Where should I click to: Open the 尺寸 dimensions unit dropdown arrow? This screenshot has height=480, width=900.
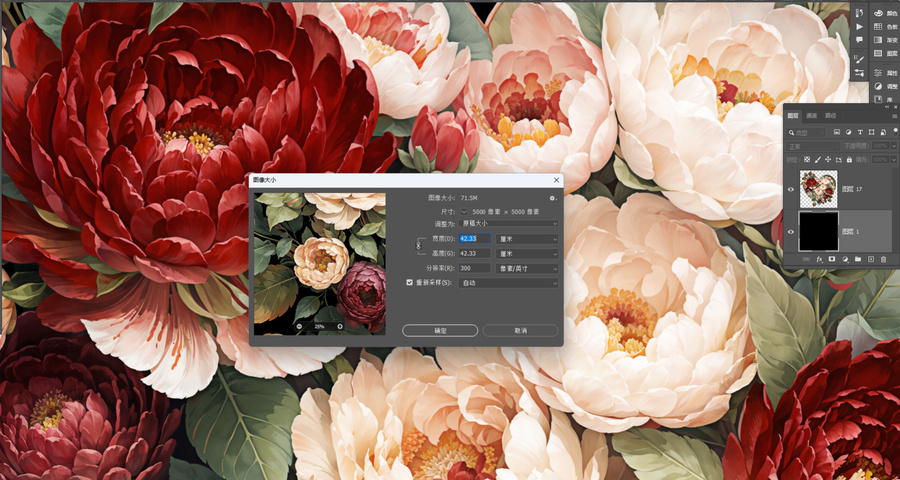pyautogui.click(x=464, y=212)
